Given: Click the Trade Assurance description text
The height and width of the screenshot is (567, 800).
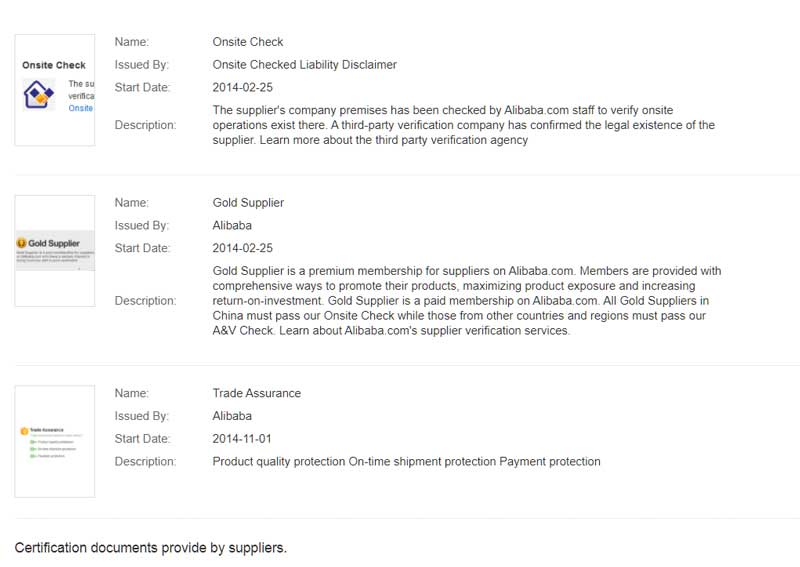Looking at the screenshot, I should coord(406,462).
